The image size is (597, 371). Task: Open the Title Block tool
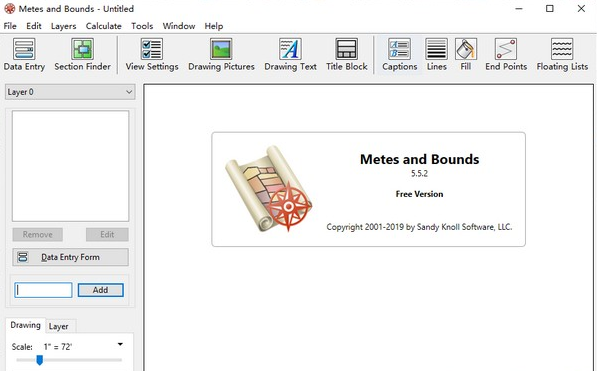pos(346,54)
